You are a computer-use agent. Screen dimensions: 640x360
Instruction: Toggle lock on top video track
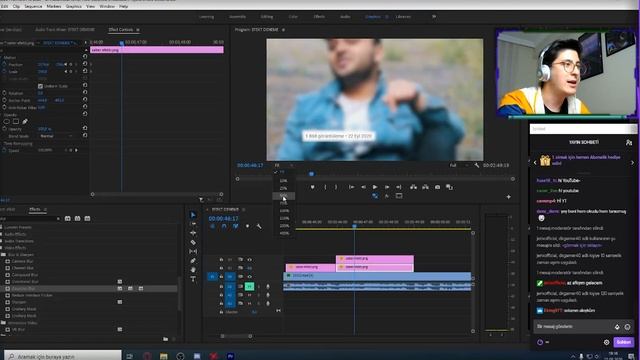tap(221, 260)
